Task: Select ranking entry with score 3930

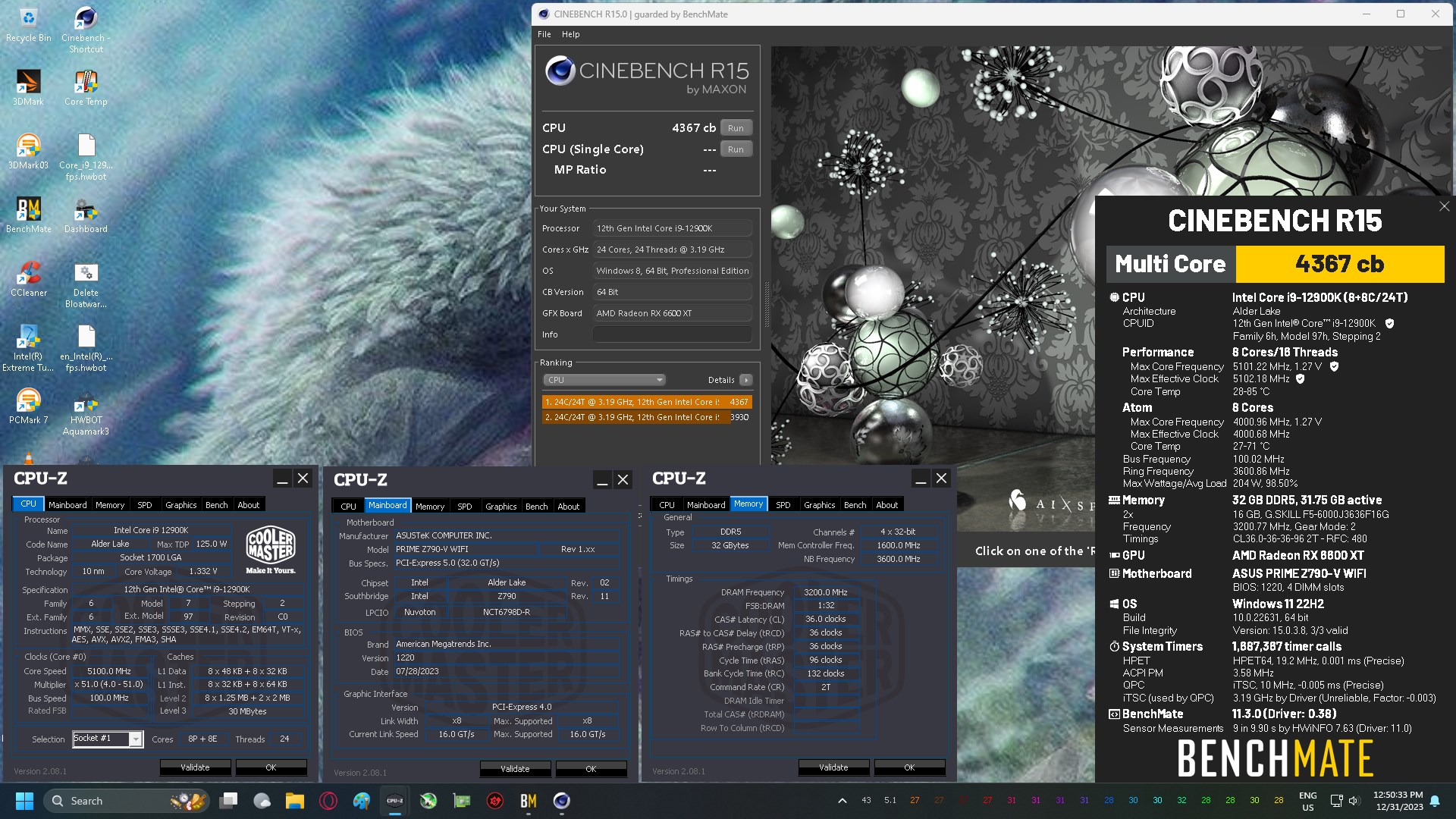Action: 647,417
